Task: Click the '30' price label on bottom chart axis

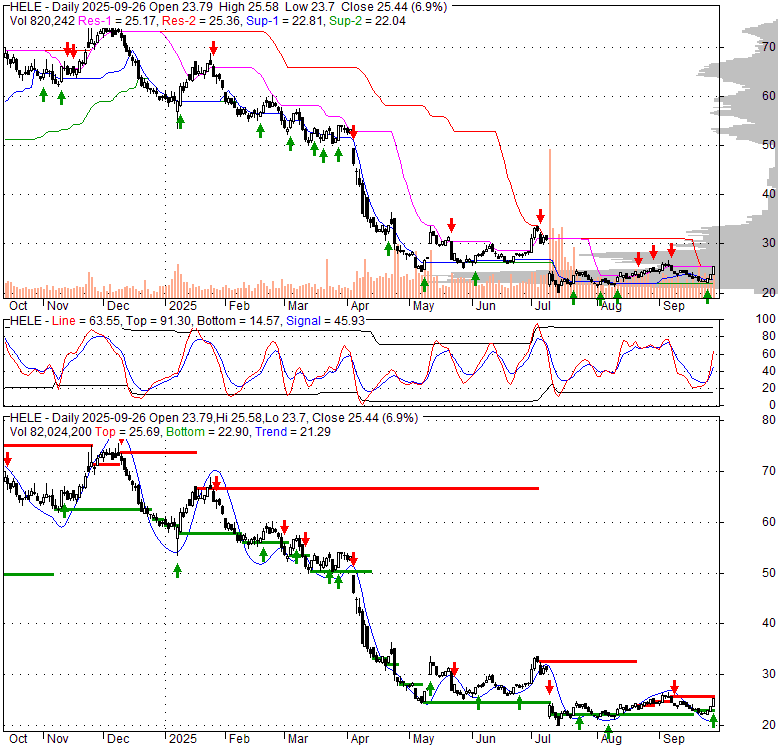Action: (x=769, y=674)
